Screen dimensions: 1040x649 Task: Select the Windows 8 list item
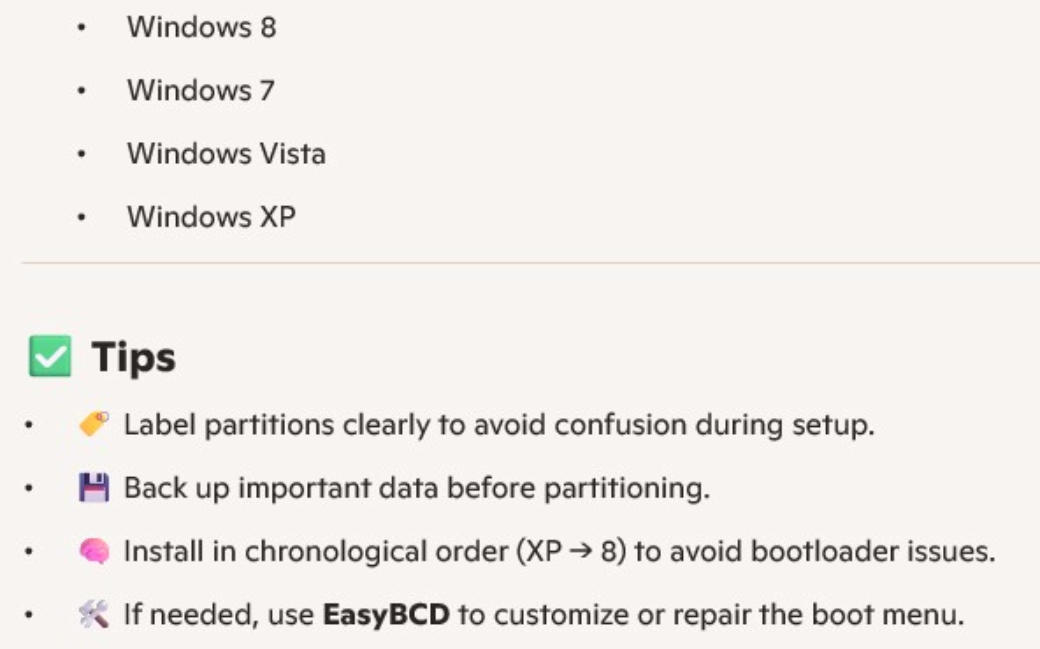tap(201, 27)
